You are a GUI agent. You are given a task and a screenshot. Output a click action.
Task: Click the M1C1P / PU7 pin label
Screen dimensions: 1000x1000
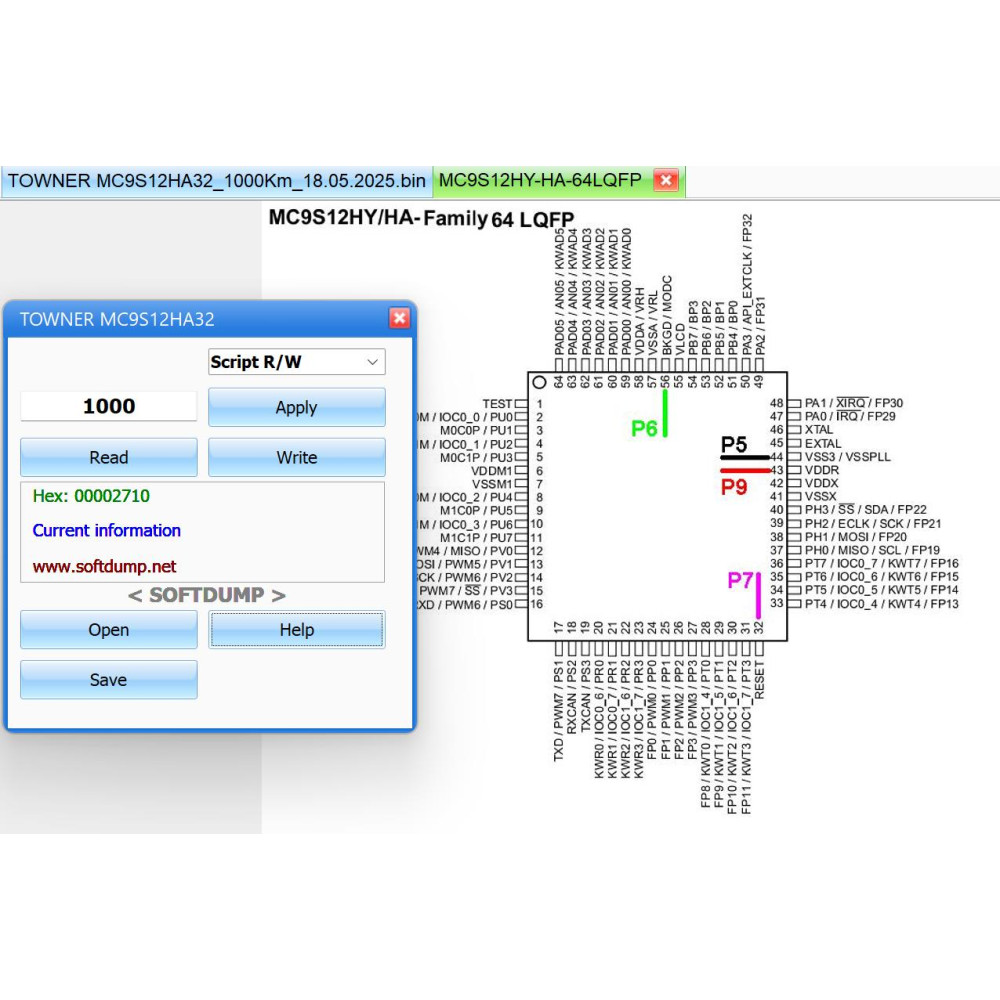coord(476,538)
